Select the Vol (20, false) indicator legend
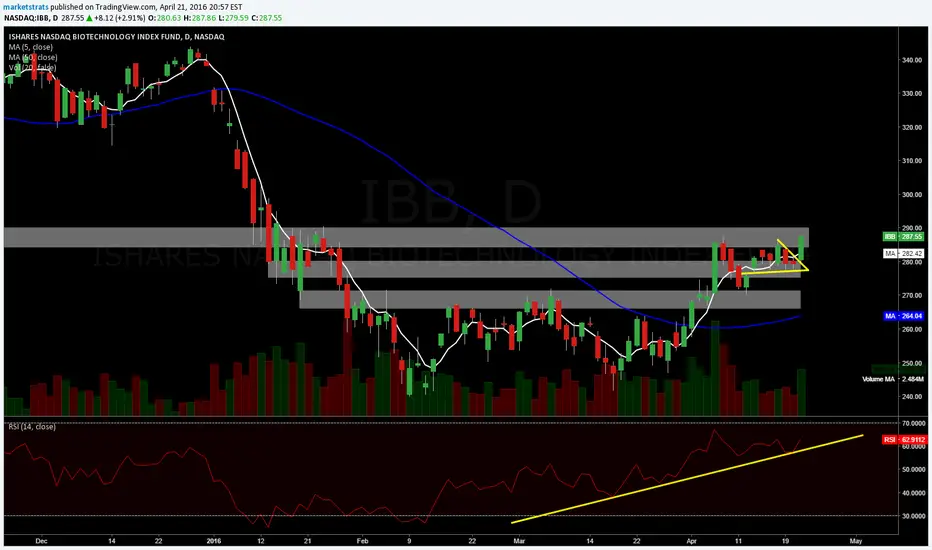Screen dimensions: 932x550 [x=32, y=67]
